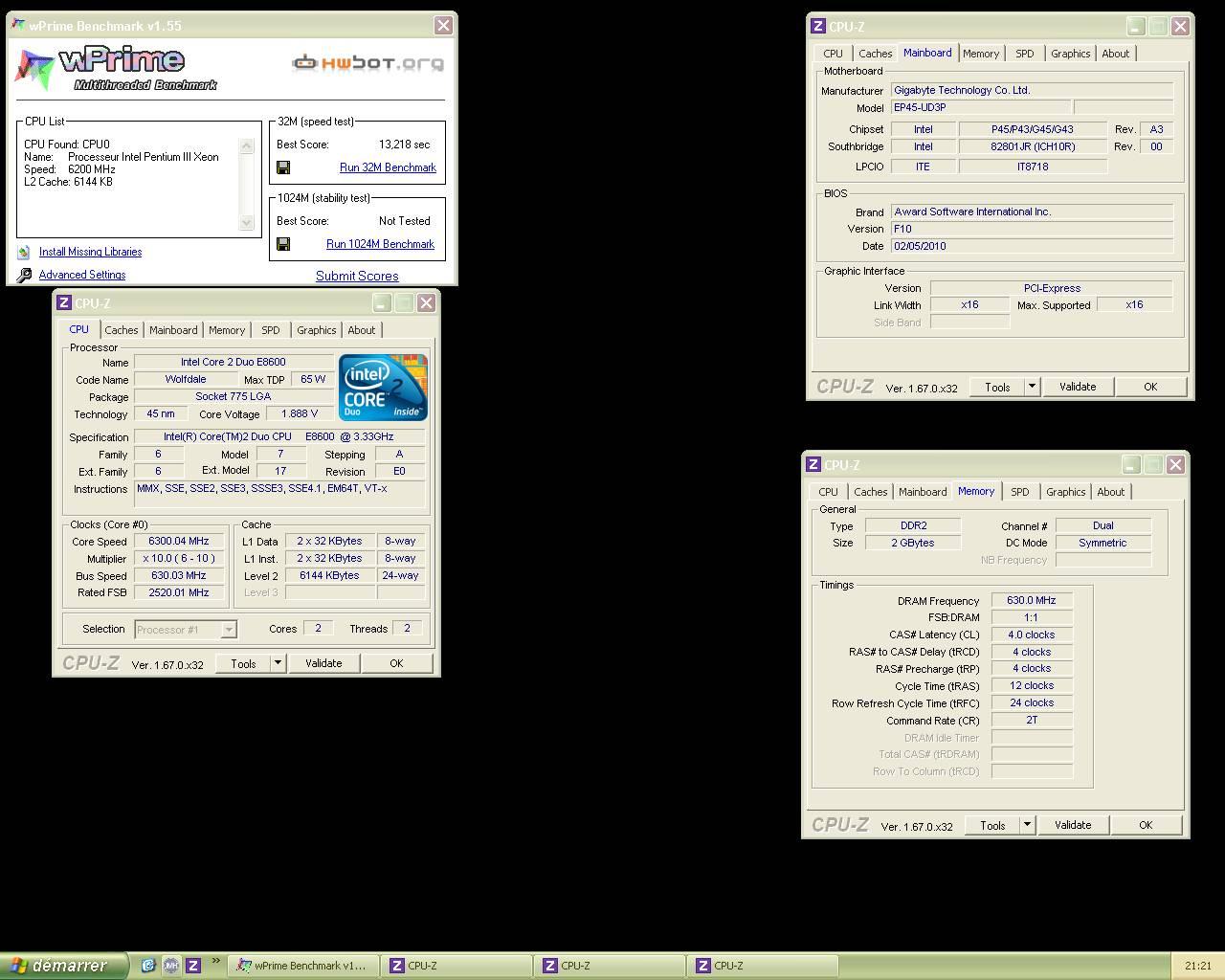
Task: Click the title bar icon of the Memory window
Action: 813,465
